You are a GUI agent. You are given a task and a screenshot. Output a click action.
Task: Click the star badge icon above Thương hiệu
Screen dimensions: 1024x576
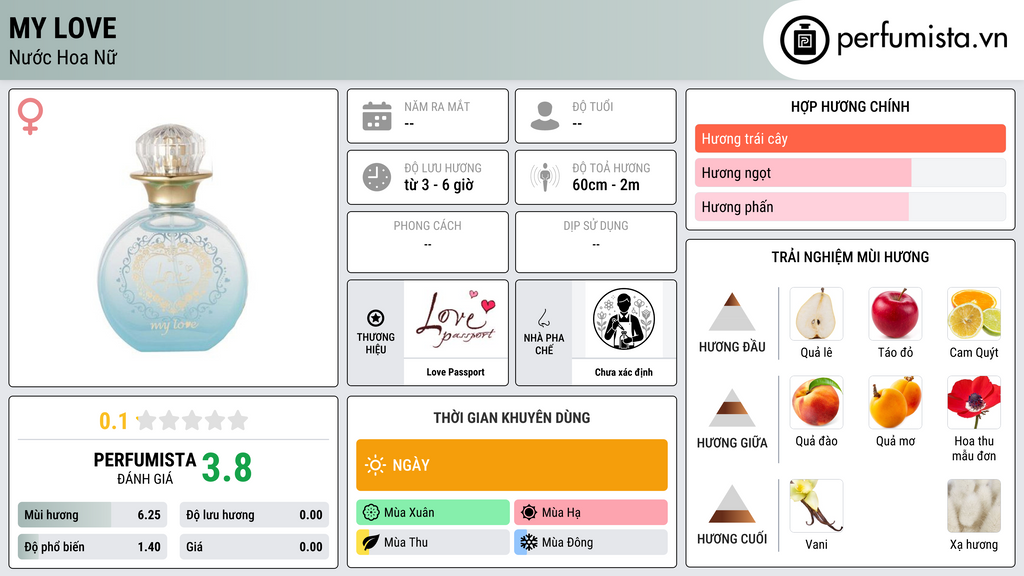tap(376, 318)
